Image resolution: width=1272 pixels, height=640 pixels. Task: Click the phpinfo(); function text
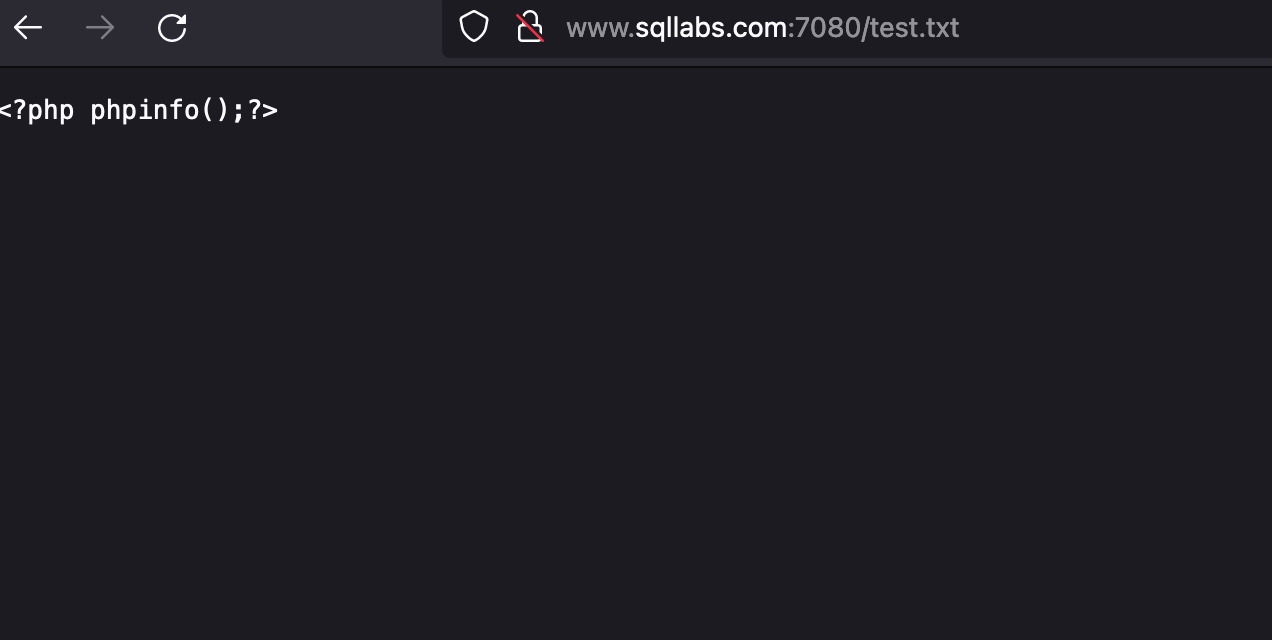(168, 110)
